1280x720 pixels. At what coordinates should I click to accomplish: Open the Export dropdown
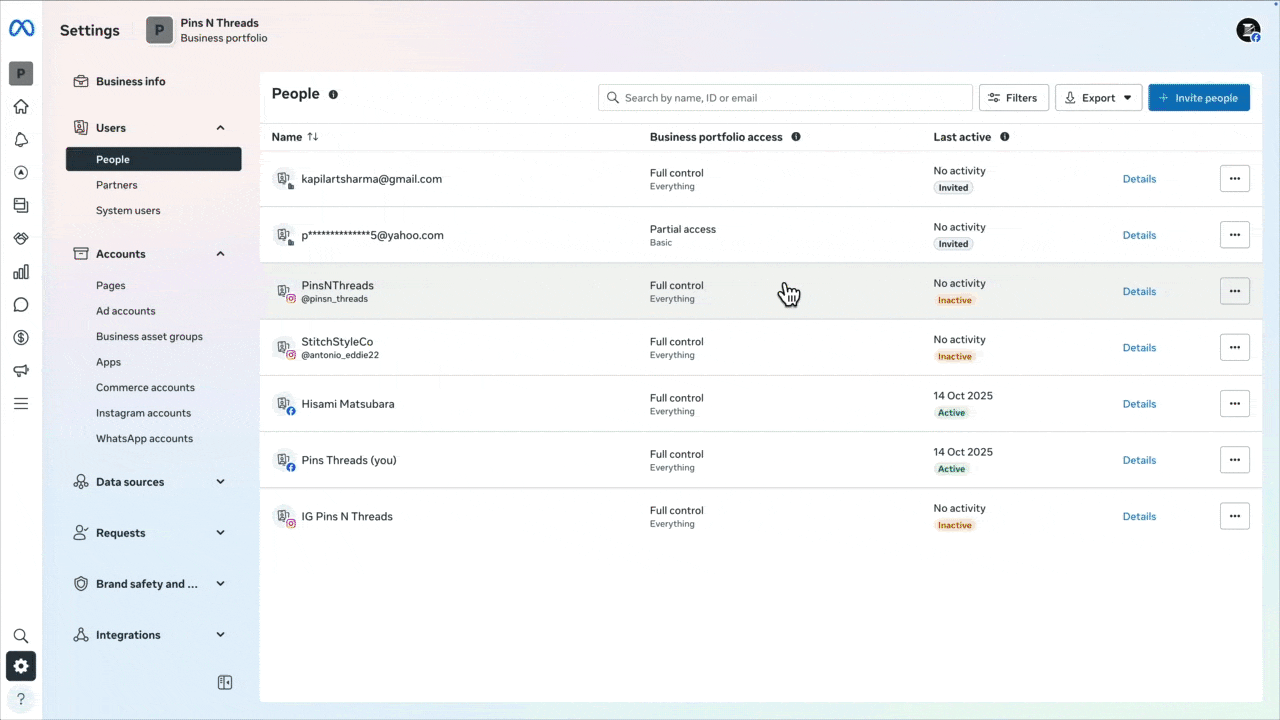(1098, 98)
